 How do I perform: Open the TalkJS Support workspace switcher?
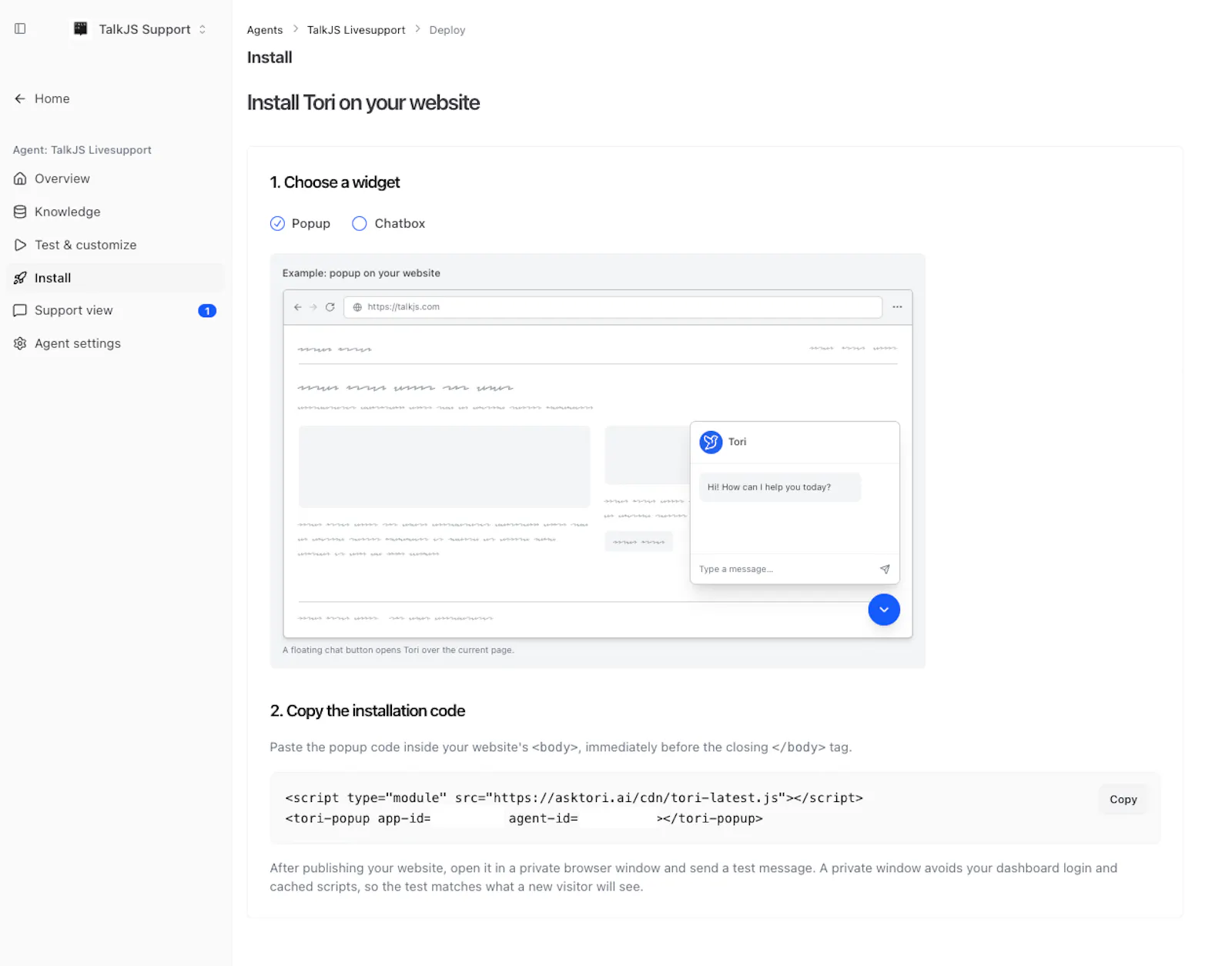click(139, 29)
